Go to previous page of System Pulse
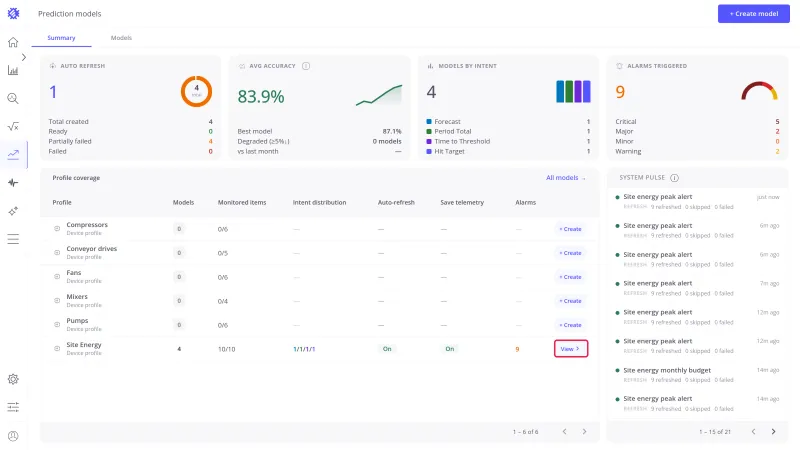The width and height of the screenshot is (800, 450). 754,432
